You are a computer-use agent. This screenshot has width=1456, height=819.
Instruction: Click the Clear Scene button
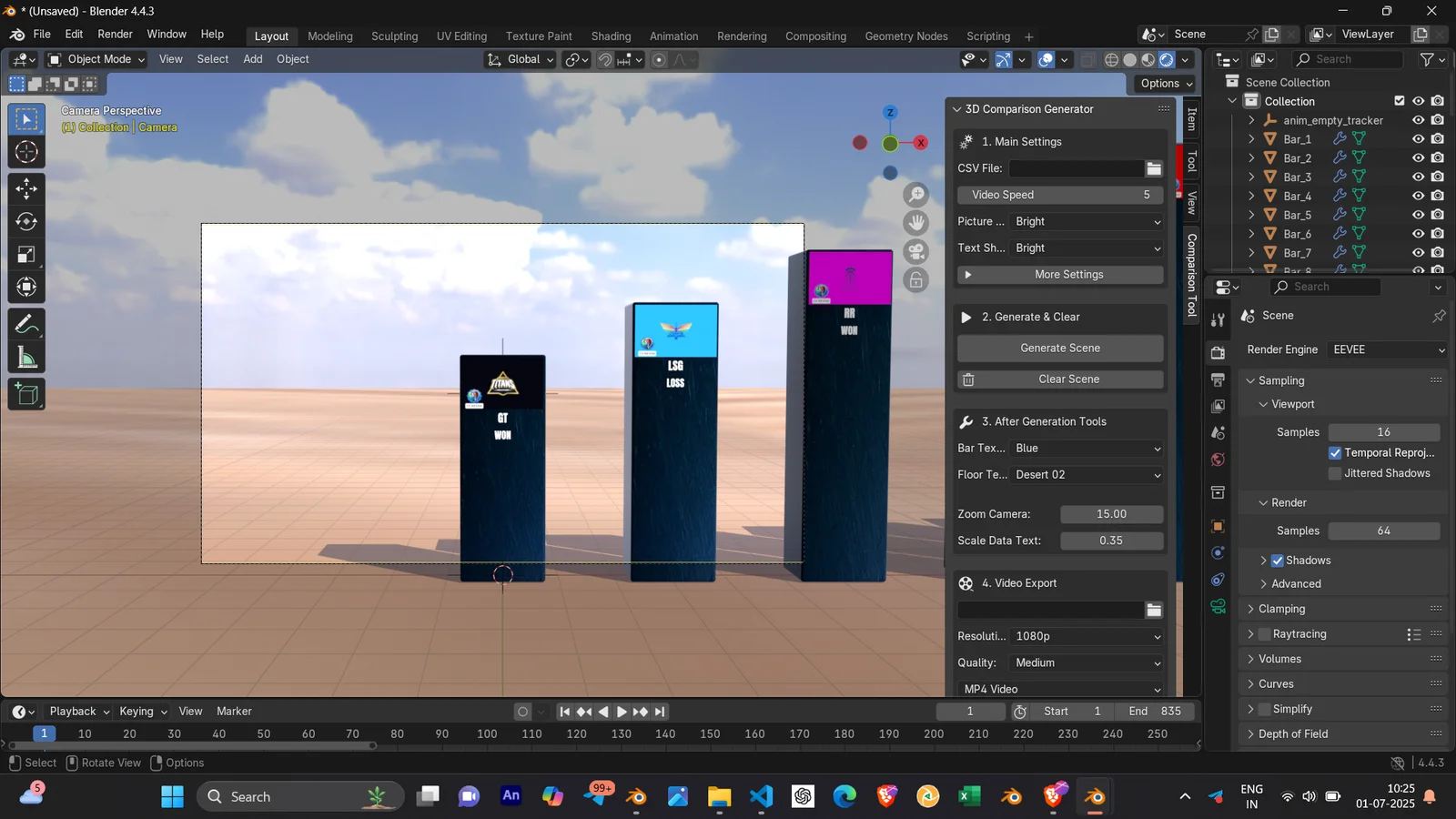[1060, 379]
